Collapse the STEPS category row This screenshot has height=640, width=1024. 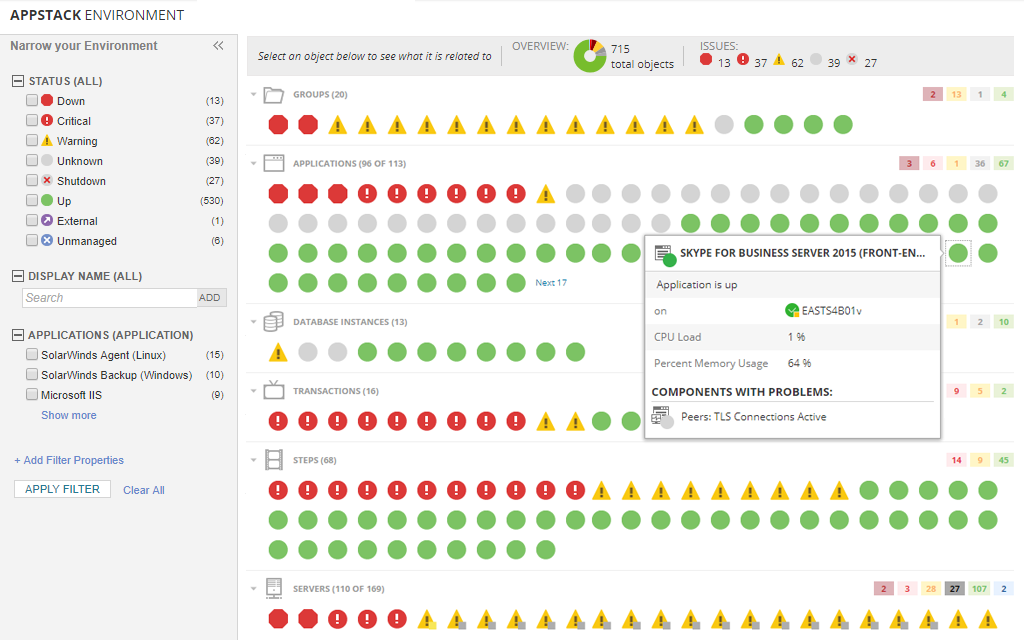coord(253,459)
